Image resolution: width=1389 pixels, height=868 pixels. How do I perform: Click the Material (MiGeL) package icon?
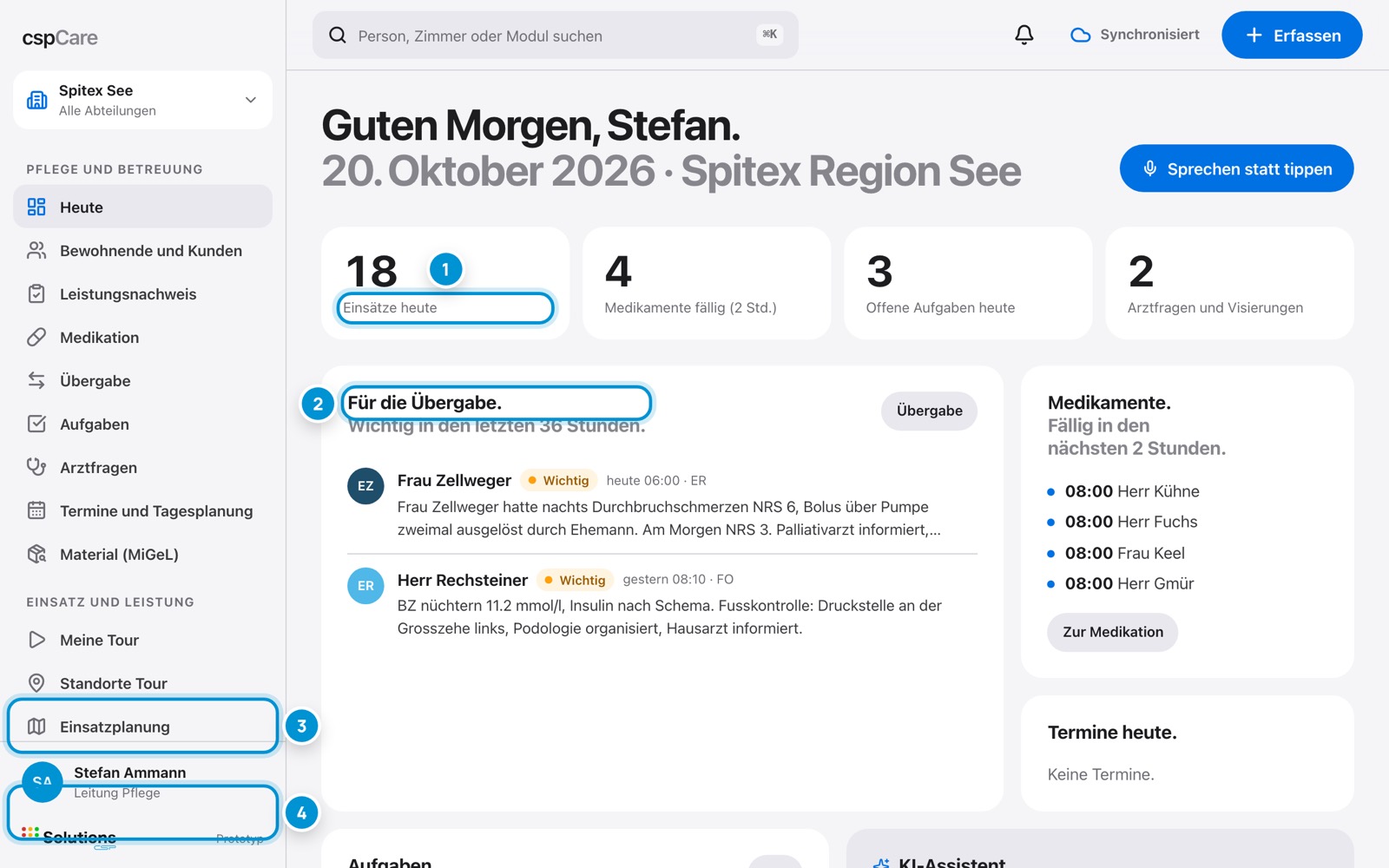point(36,554)
